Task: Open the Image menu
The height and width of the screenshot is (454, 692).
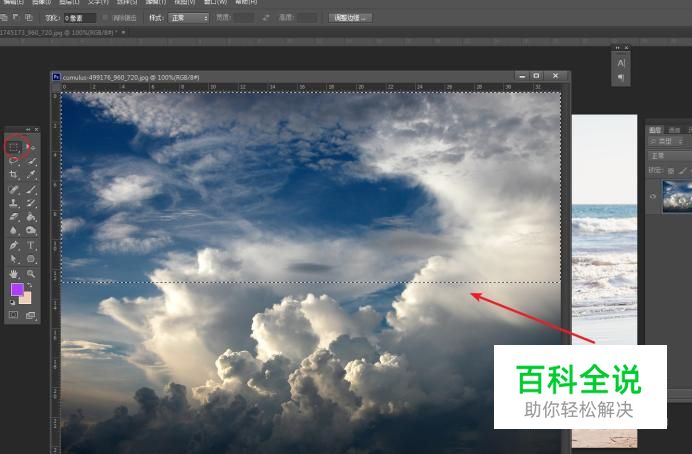Action: (41, 2)
